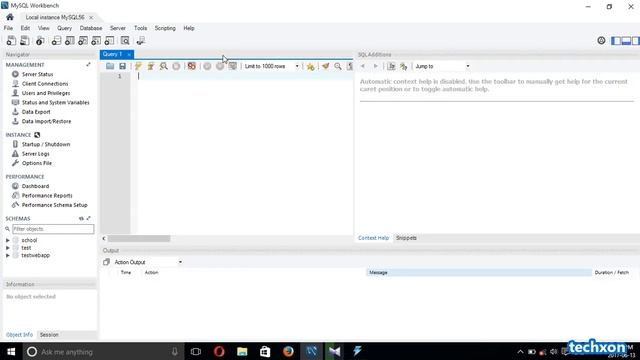Open the Query menu
The width and height of the screenshot is (640, 360).
64,28
